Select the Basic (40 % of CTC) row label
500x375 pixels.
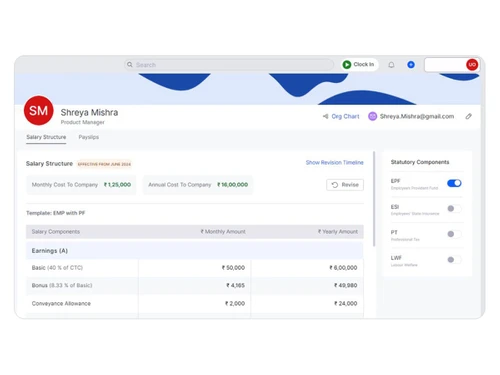click(57, 268)
